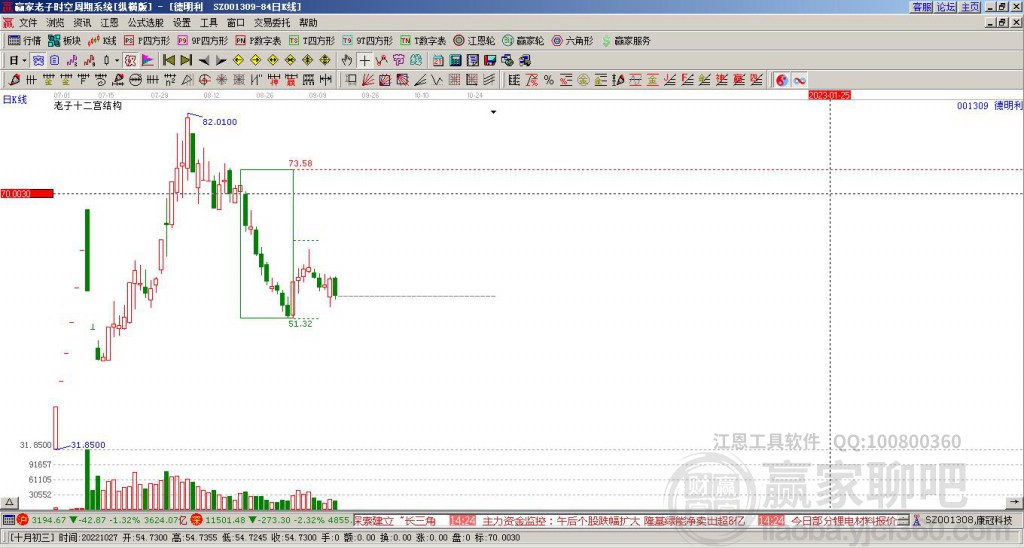Click the gold 金 circle icon
The width and height of the screenshot is (1024, 548).
[583, 80]
